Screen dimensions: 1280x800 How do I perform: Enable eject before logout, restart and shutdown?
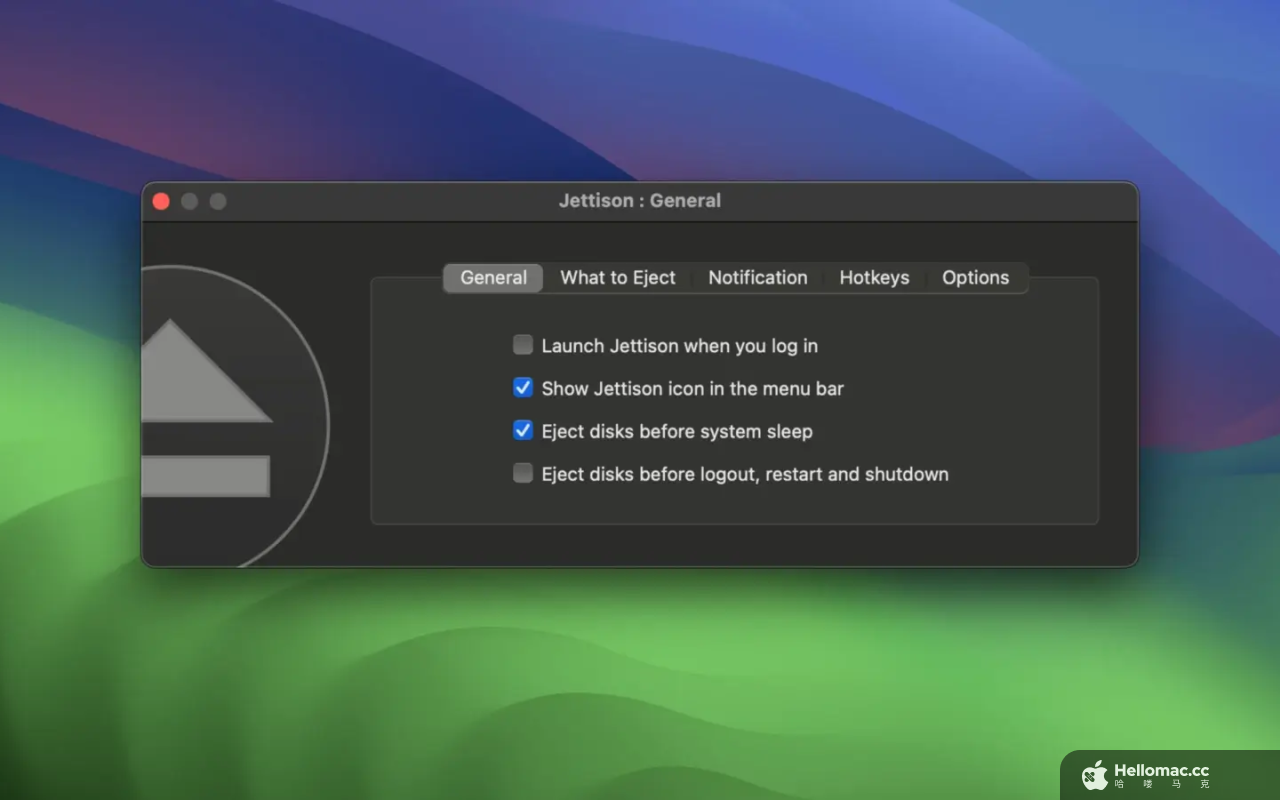[x=523, y=474]
